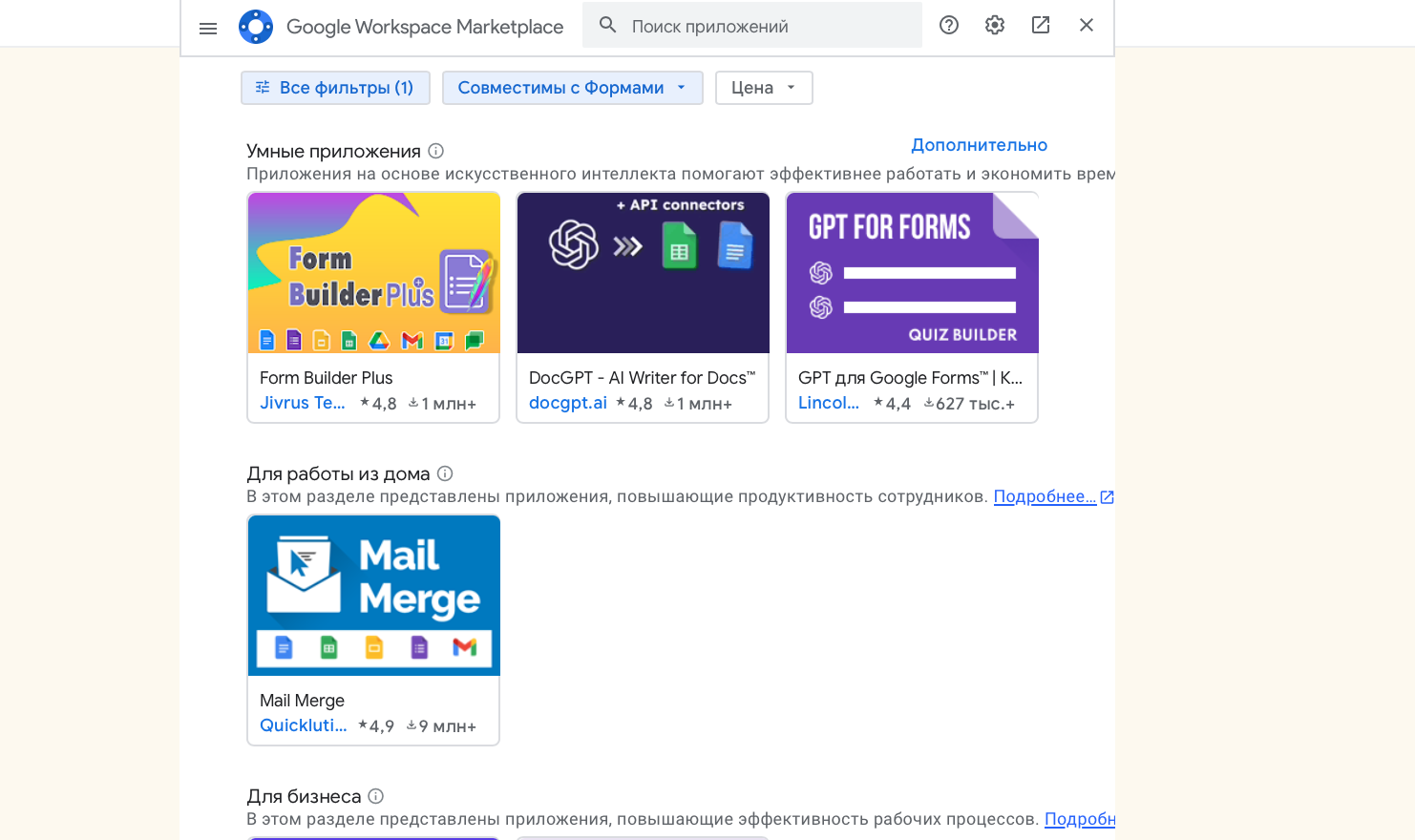Open Все фильтры (1) button
Screen dimensions: 1415x840
pyautogui.click(x=335, y=88)
